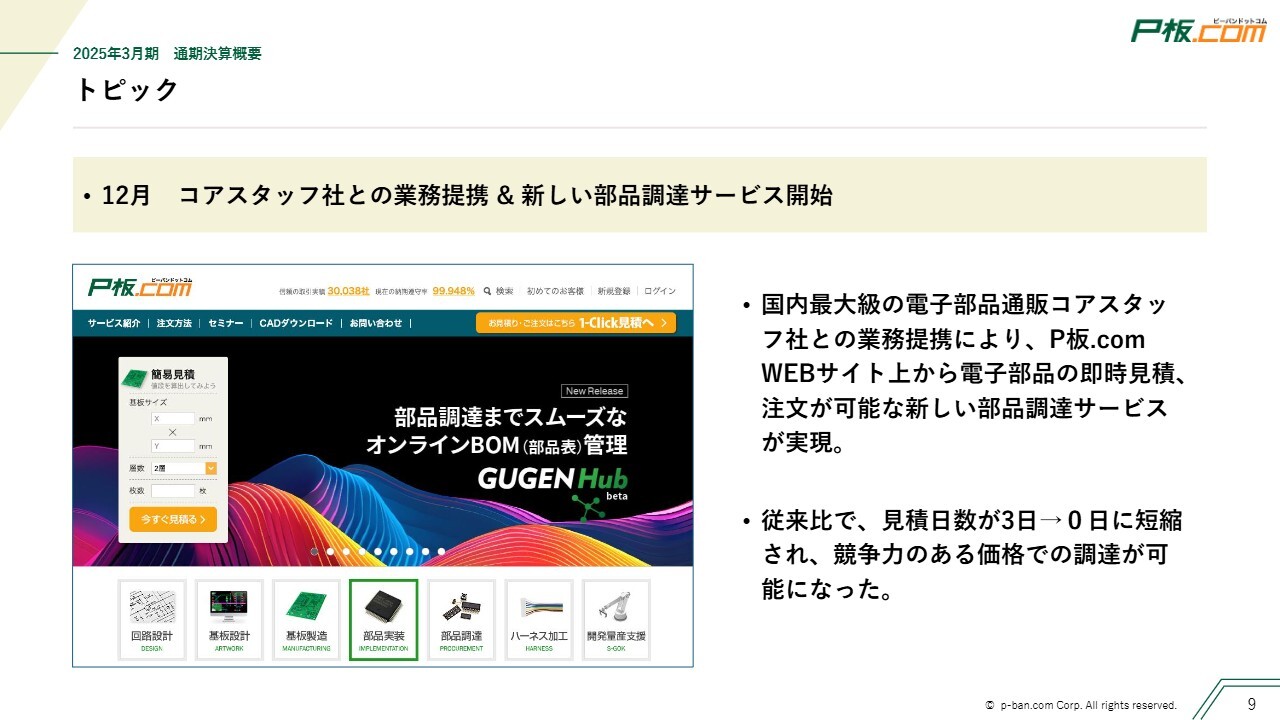Click the P板.com logo in website header

tap(140, 287)
